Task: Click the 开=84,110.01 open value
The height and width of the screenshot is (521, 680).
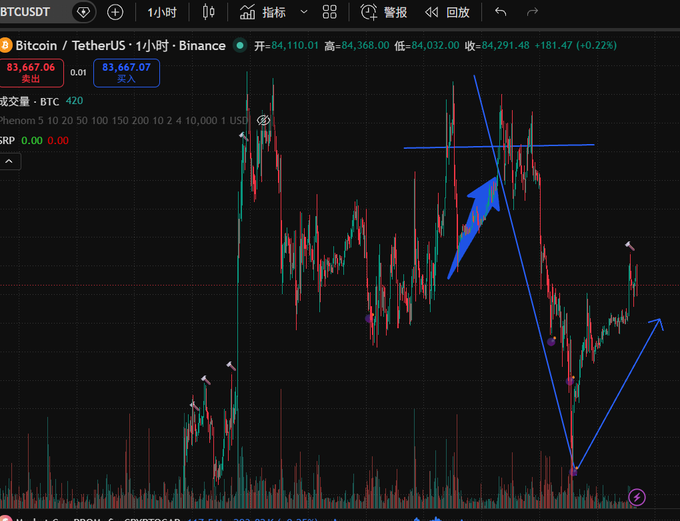Action: pos(286,46)
